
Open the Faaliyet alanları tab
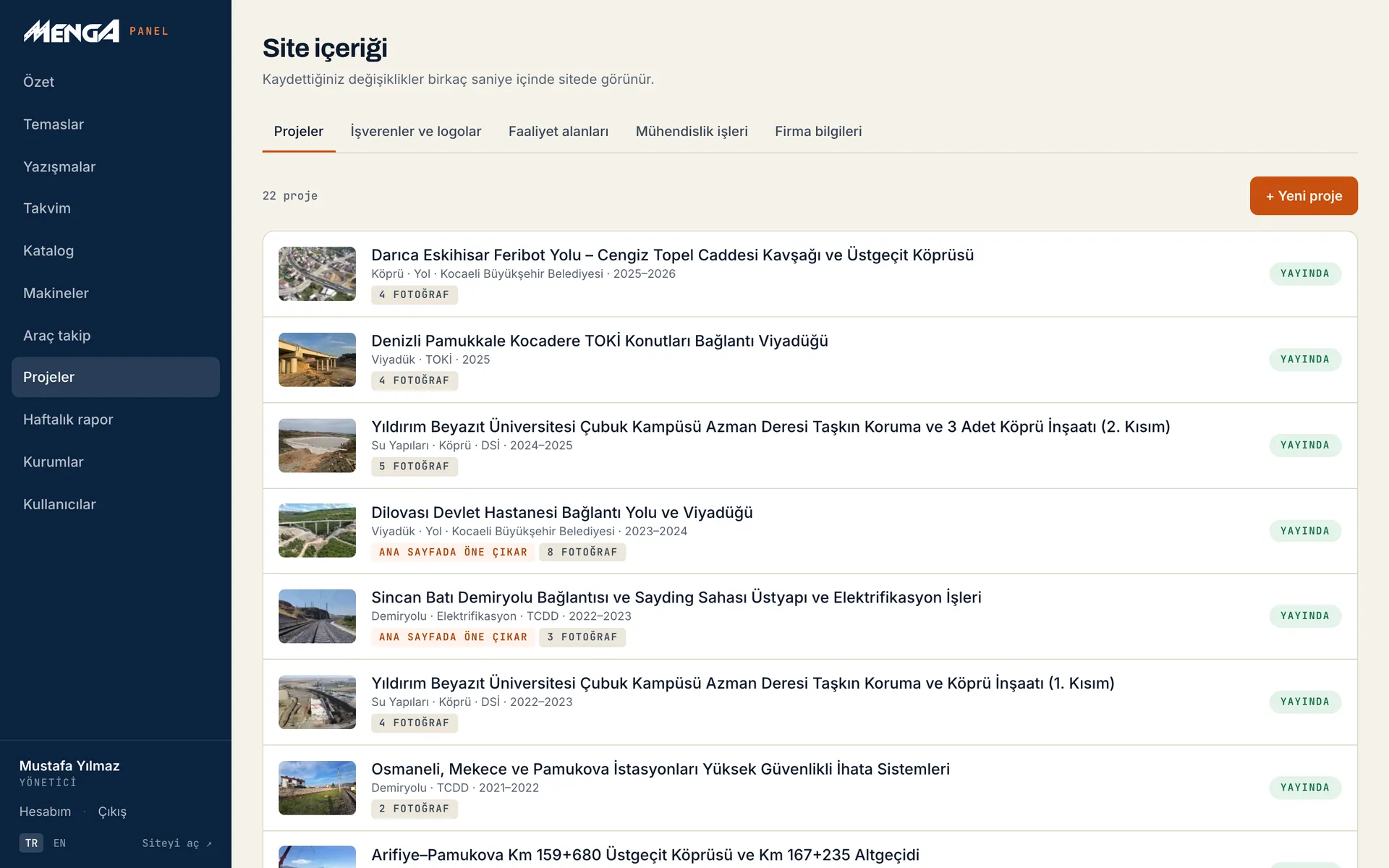[x=558, y=132]
